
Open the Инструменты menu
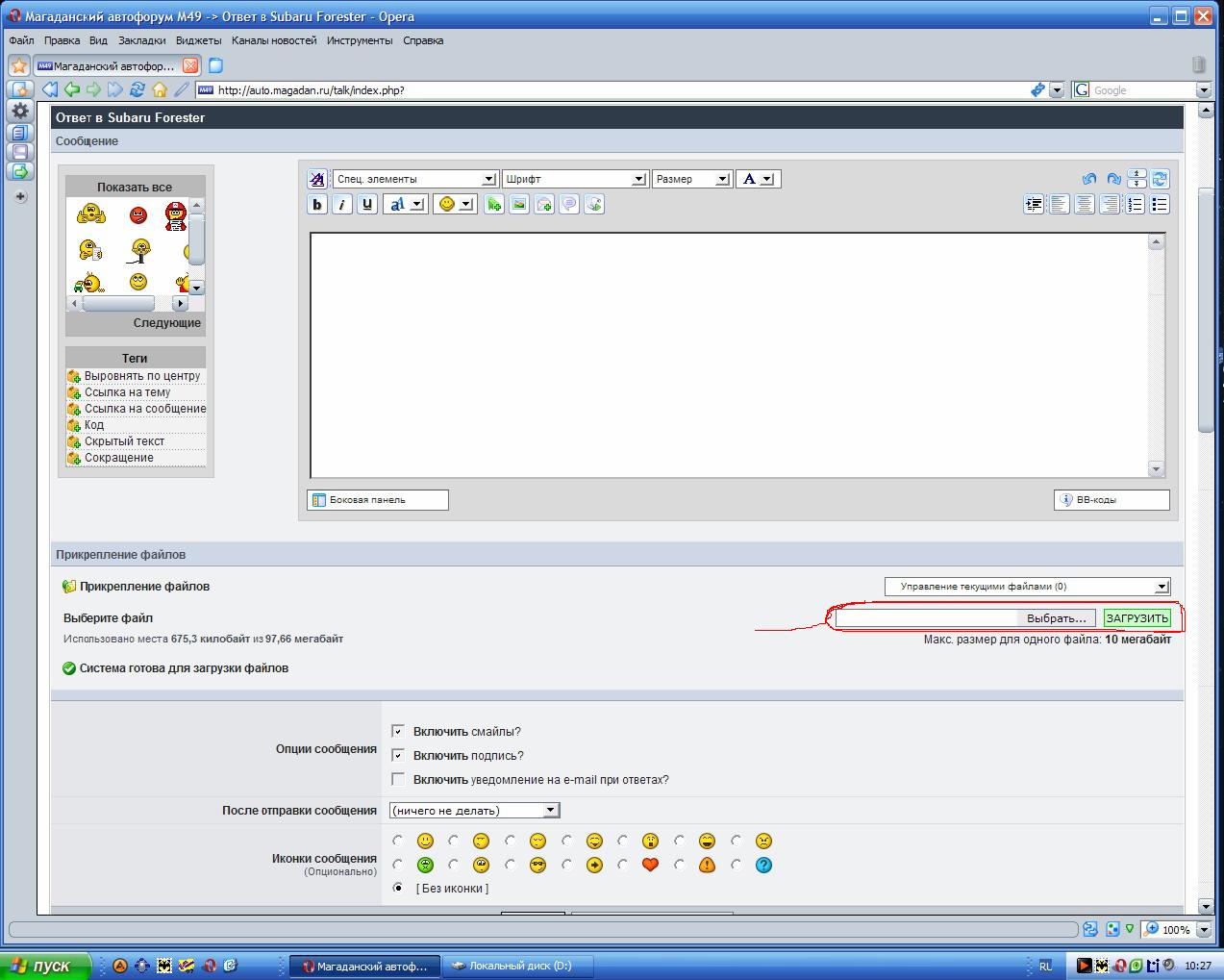(359, 40)
